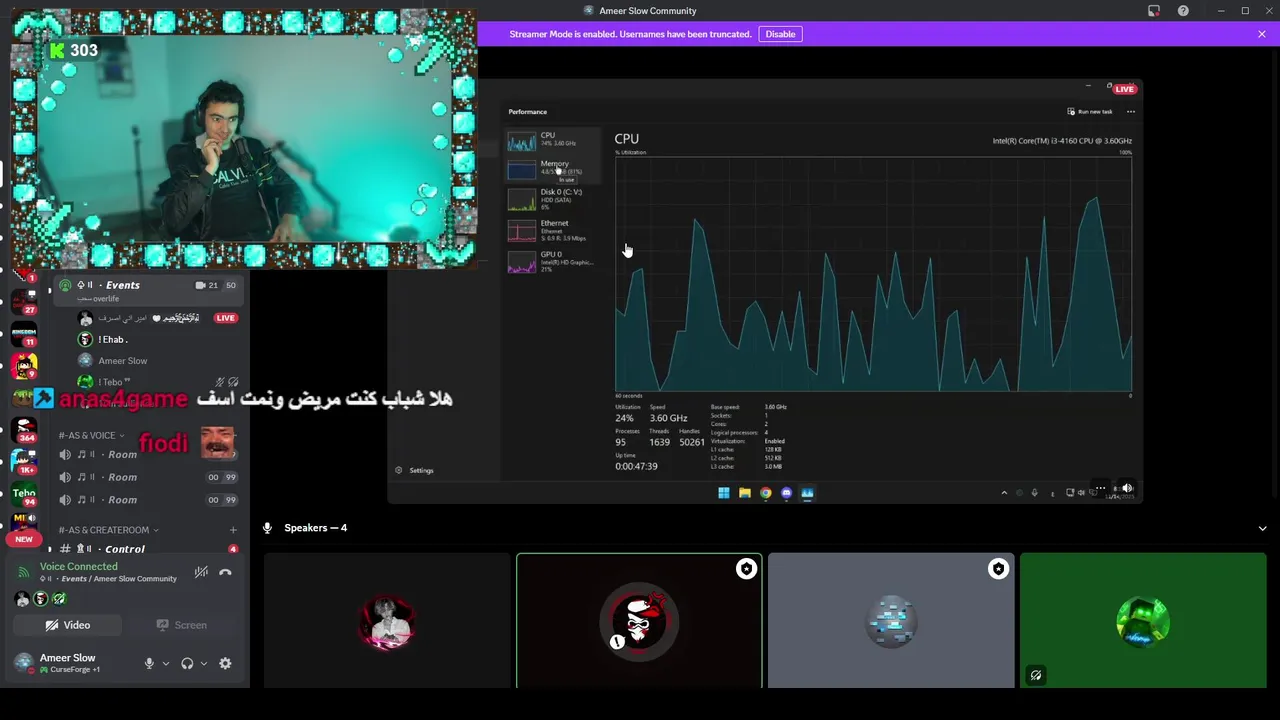
Task: Collapse the AS & VOICE category
Action: coord(91,436)
